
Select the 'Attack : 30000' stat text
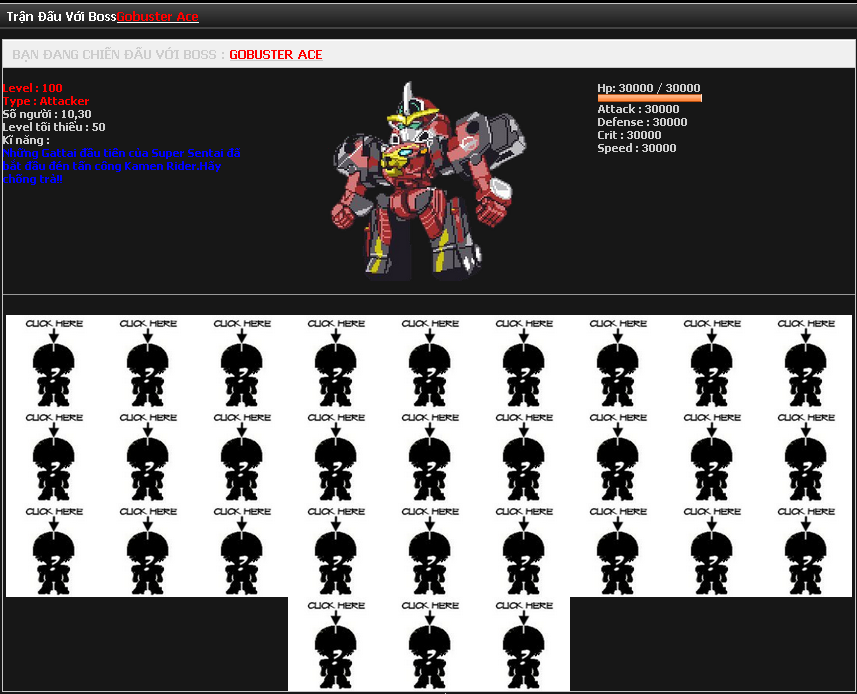[x=638, y=109]
